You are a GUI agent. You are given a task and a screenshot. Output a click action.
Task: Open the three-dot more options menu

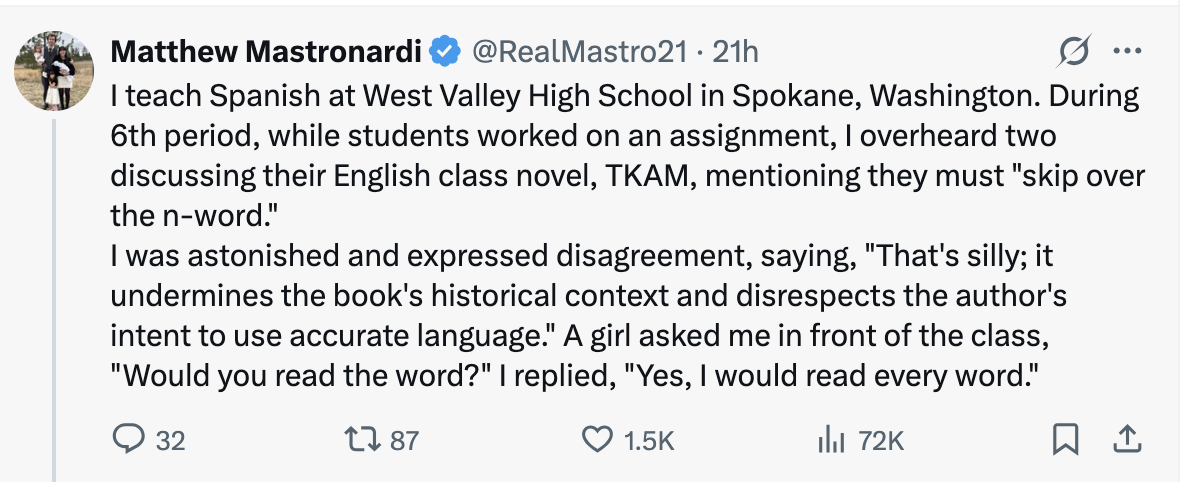pyautogui.click(x=1127, y=50)
